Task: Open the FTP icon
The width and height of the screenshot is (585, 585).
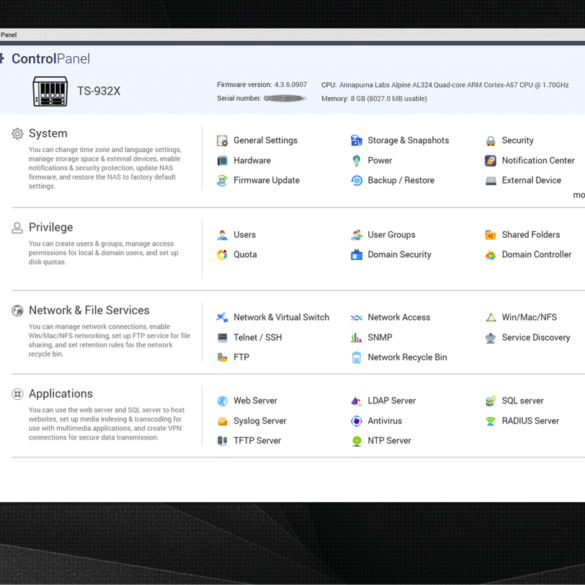Action: 222,357
